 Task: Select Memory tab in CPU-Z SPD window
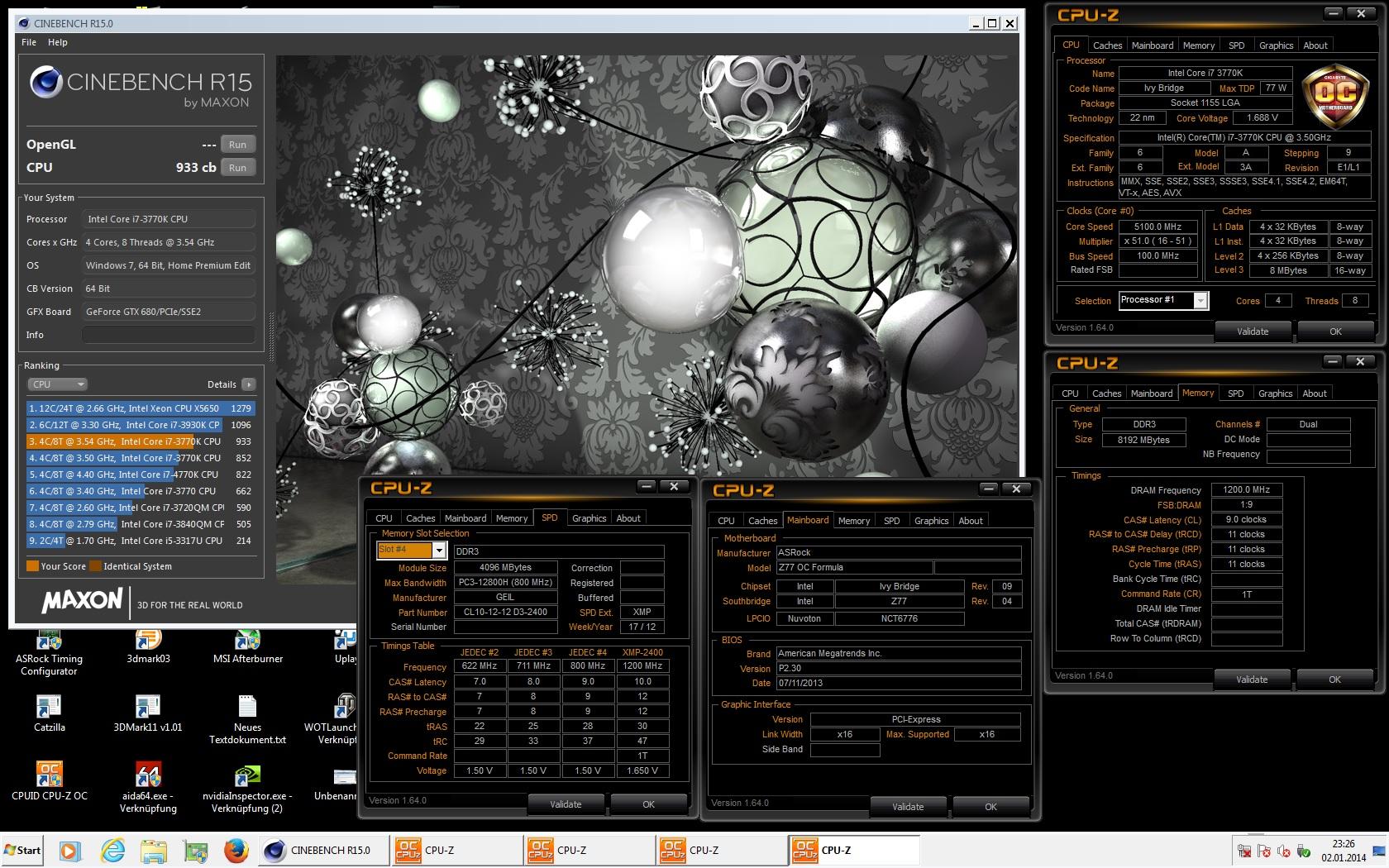pos(512,518)
